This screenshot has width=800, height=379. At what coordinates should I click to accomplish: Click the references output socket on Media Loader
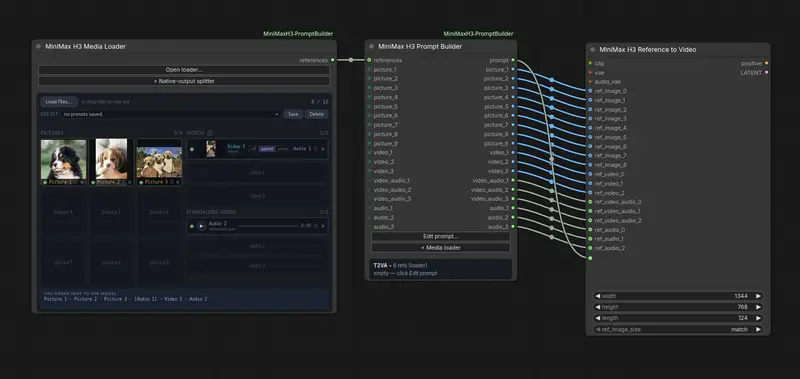(332, 60)
